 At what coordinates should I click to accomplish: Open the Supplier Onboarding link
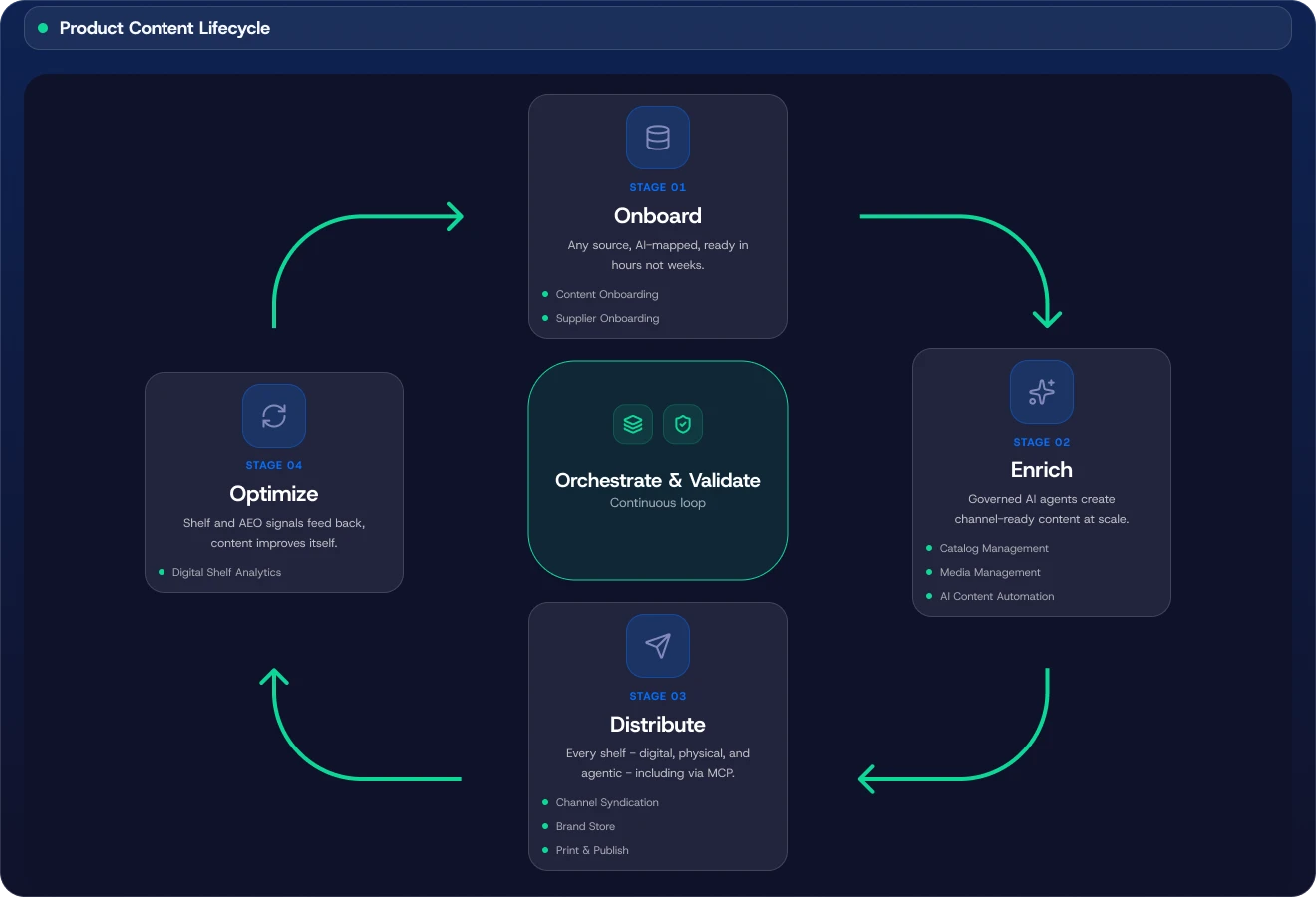coord(607,318)
